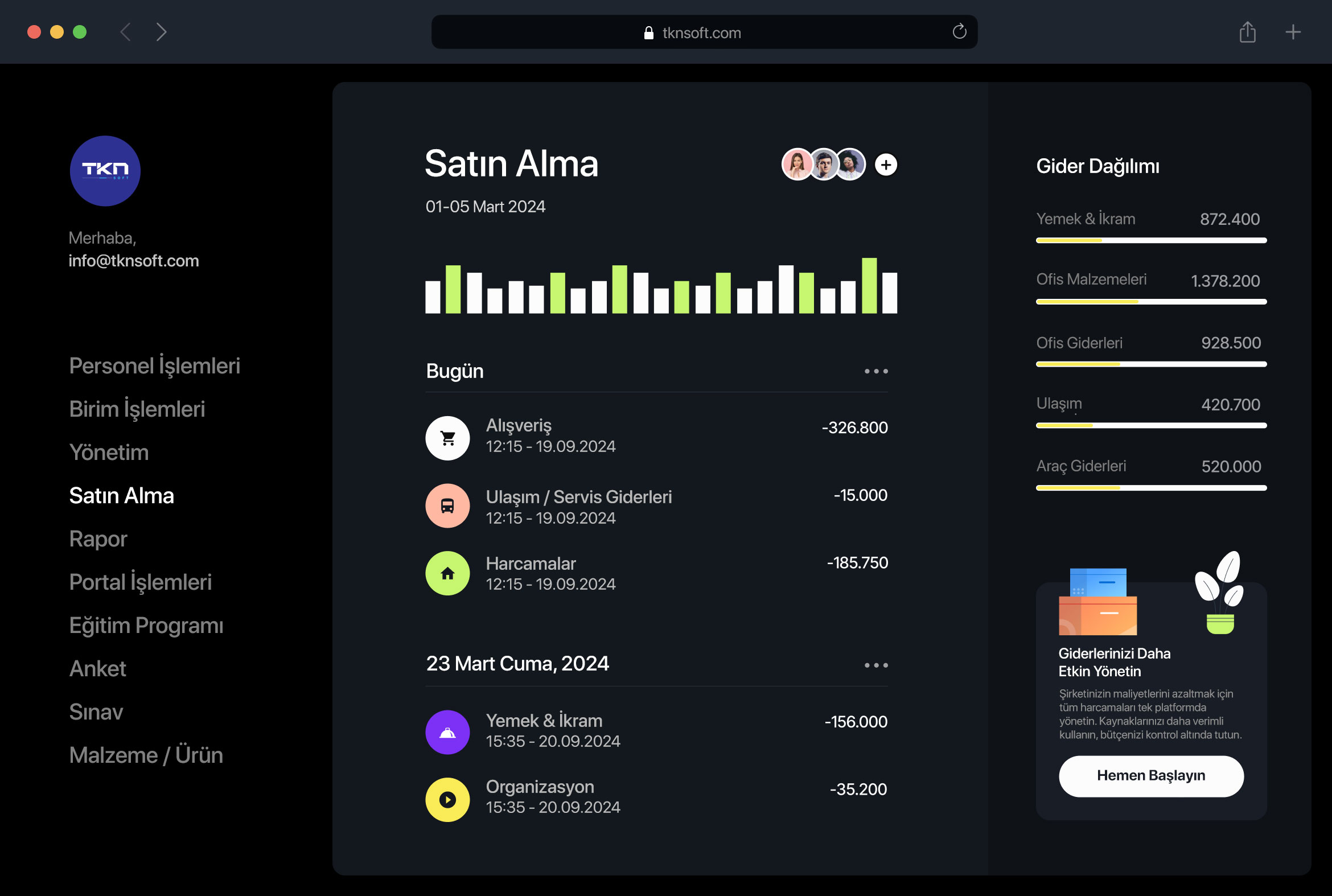Select the bus icon for Ulaşım / Servis Giderleri
The image size is (1332, 896).
pyautogui.click(x=448, y=505)
